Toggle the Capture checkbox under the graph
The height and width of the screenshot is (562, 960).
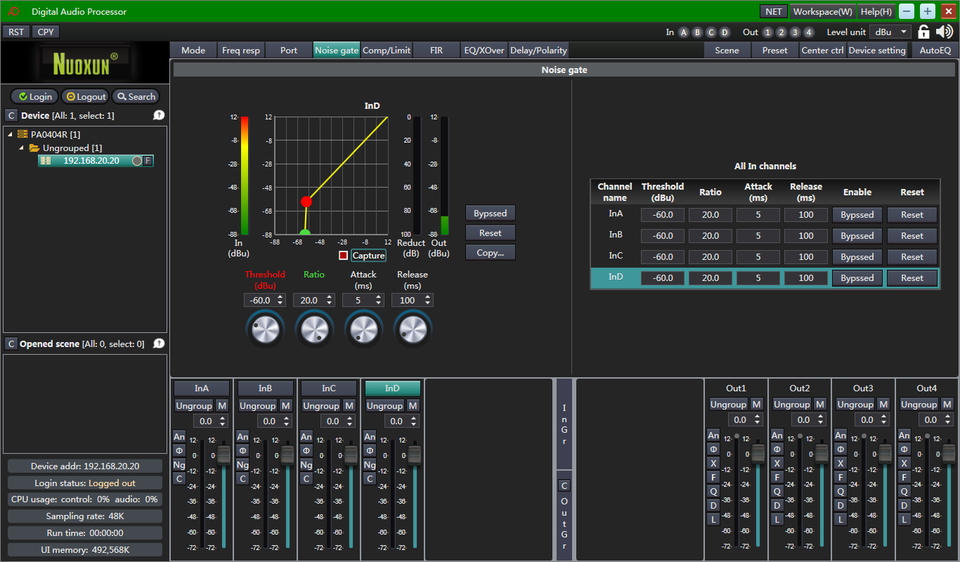[343, 256]
